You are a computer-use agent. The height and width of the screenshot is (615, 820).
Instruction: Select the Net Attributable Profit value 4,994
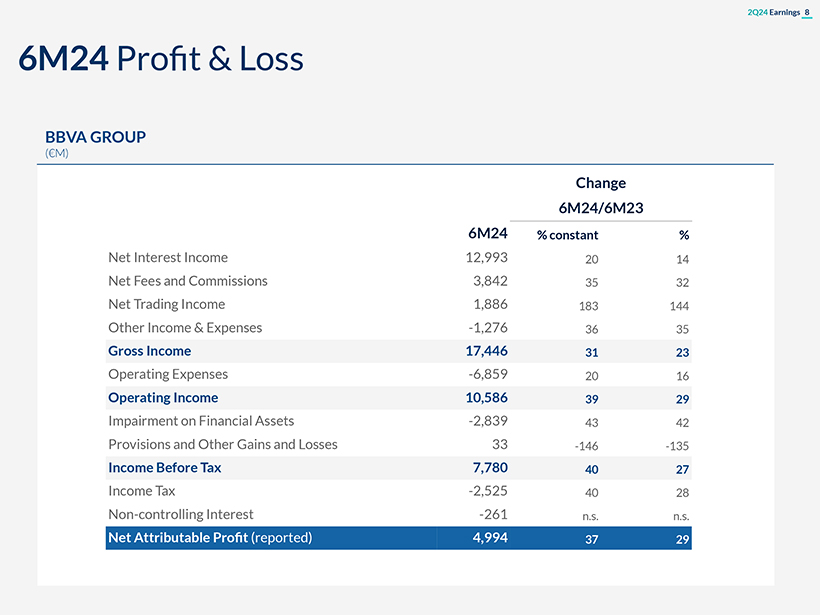click(x=489, y=538)
